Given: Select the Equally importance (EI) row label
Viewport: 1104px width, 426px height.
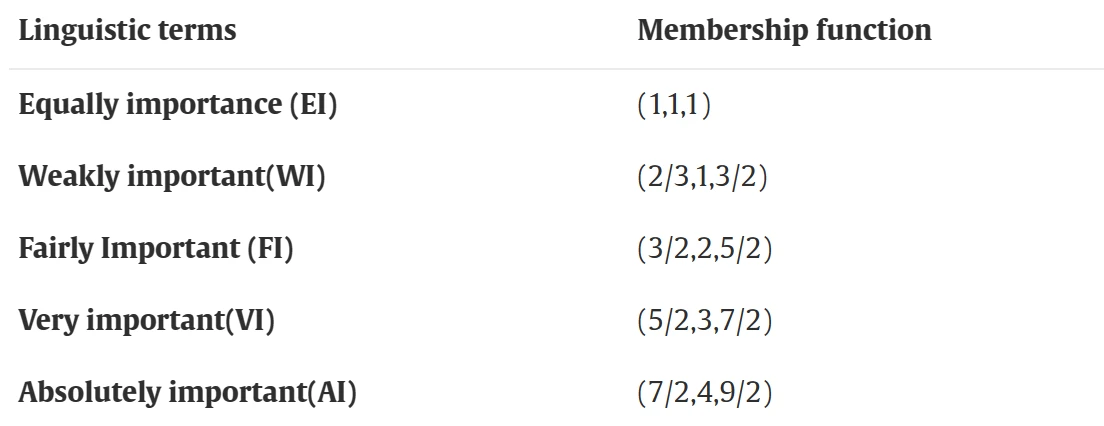Looking at the screenshot, I should click(178, 105).
